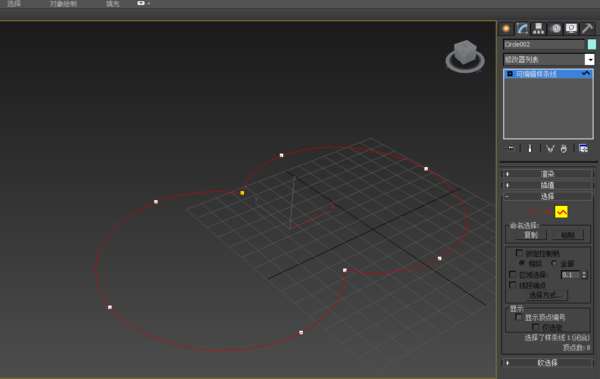This screenshot has height=379, width=600.
Task: Open the Utilities hammer panel tab
Action: 587,29
